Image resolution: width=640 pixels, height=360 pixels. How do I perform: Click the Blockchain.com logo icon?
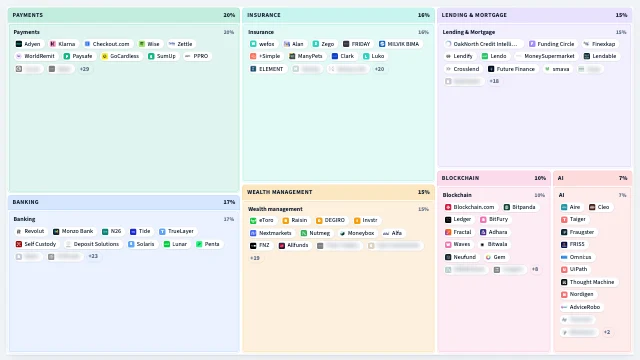point(448,207)
